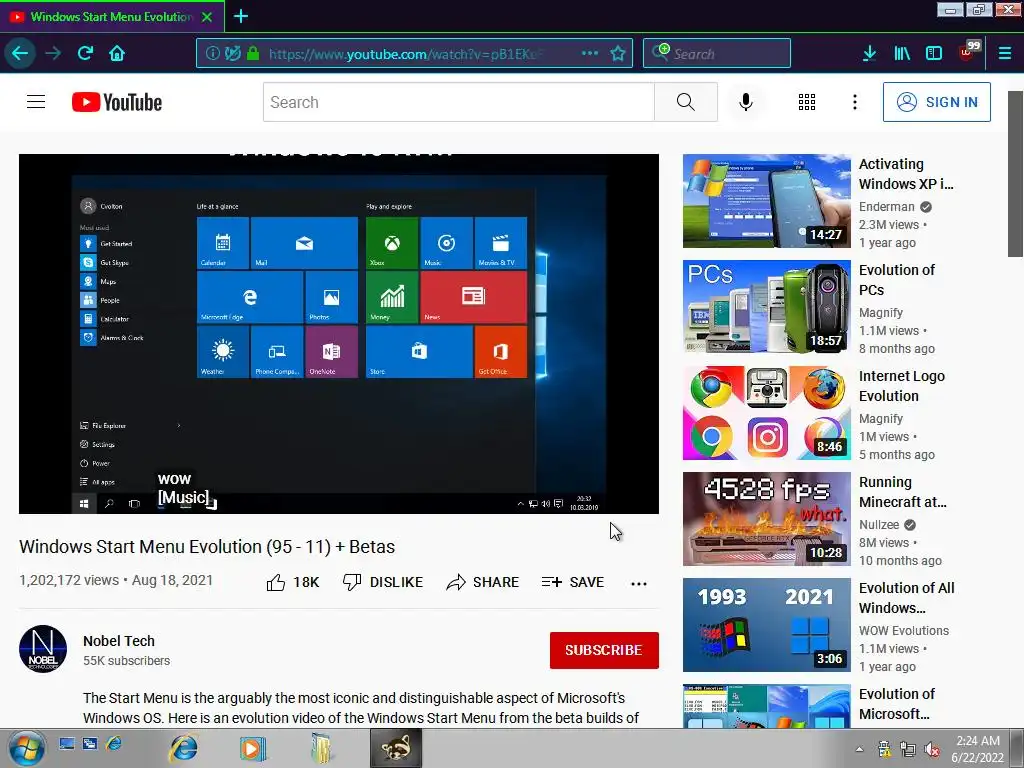Viewport: 1024px width, 768px height.
Task: Click the red SUBSCRIBE button
Action: 604,650
